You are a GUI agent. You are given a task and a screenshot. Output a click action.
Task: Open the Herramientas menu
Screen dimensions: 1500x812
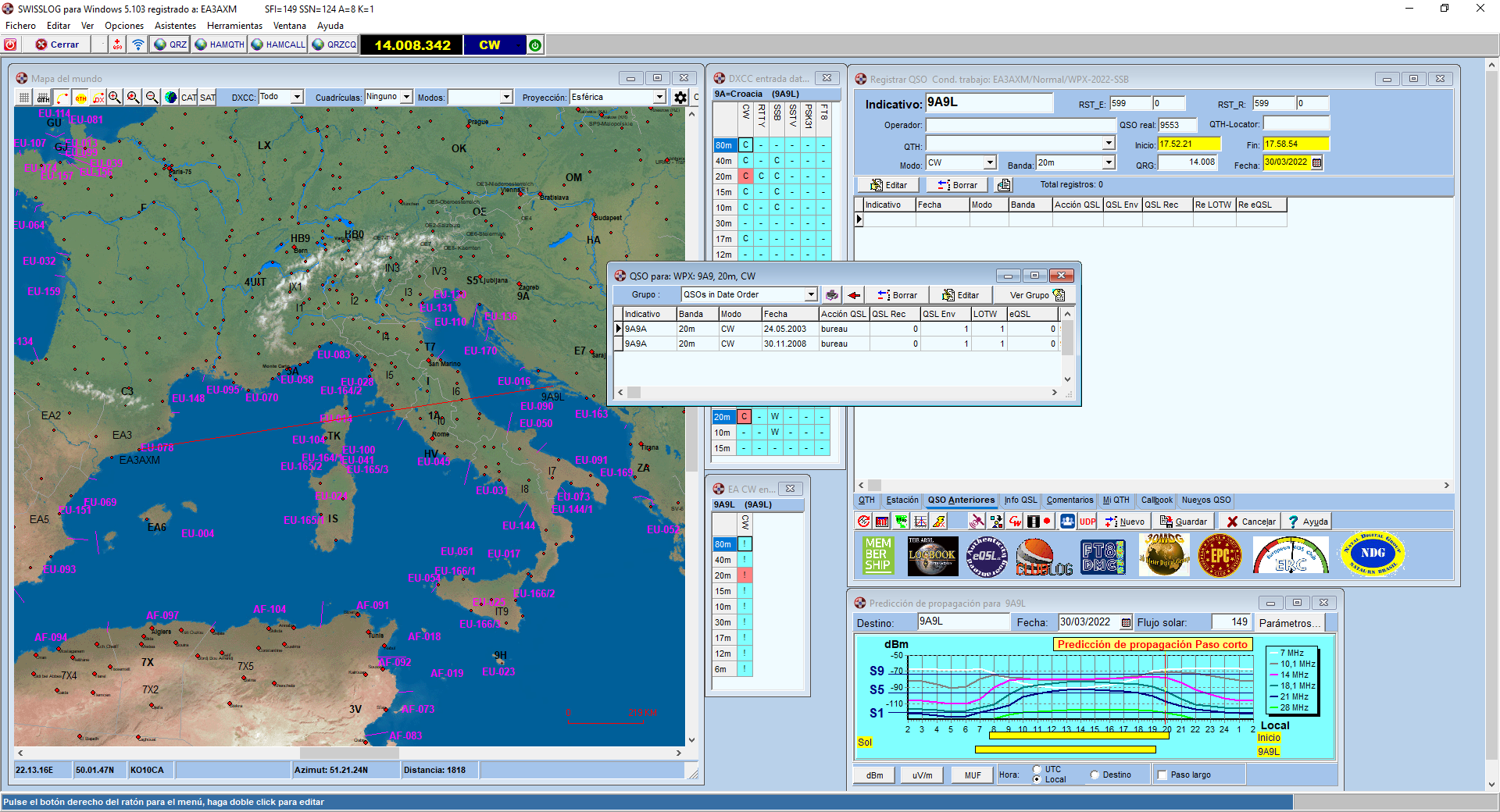[x=234, y=26]
